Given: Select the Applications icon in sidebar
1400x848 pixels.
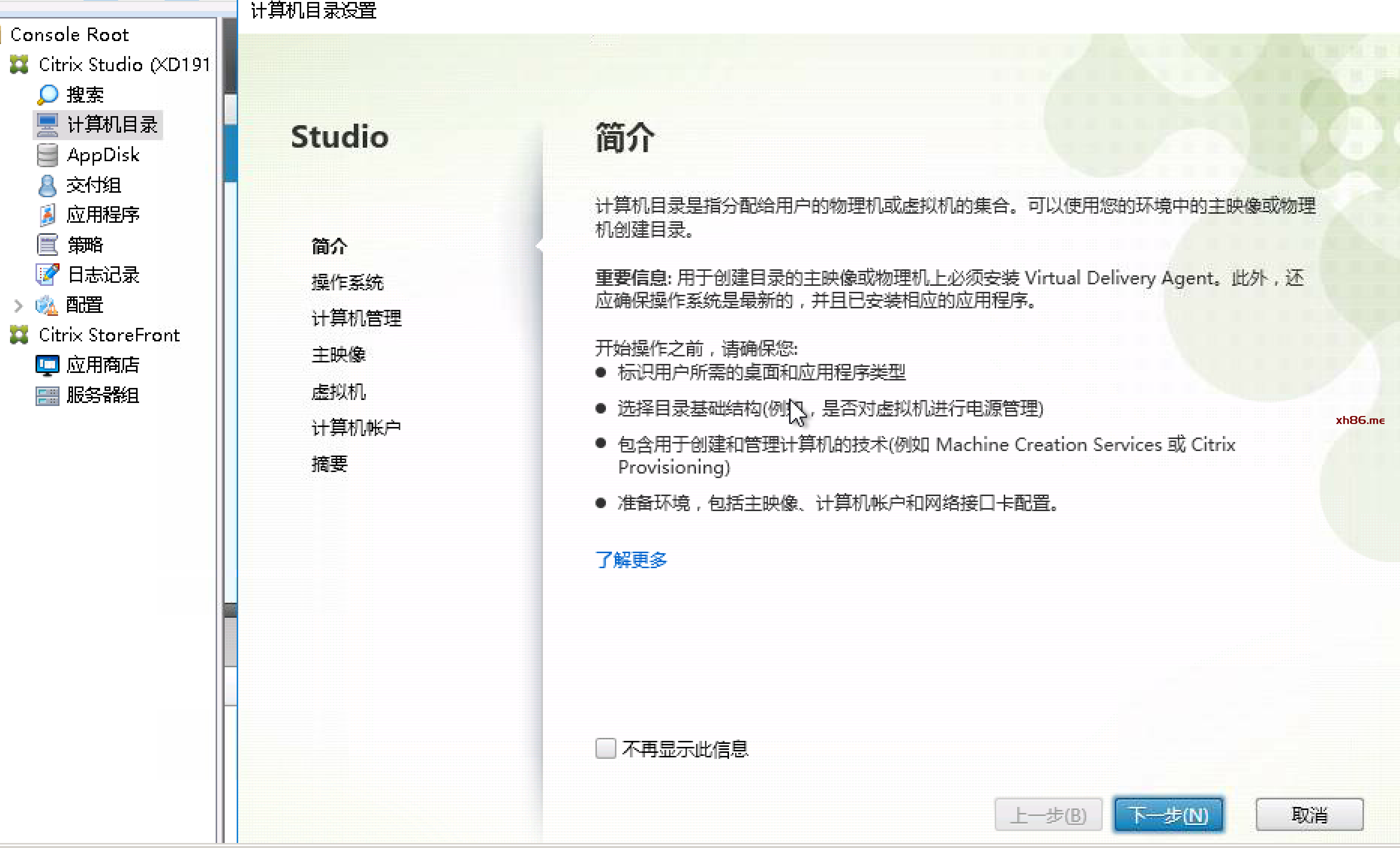Looking at the screenshot, I should click(x=47, y=215).
